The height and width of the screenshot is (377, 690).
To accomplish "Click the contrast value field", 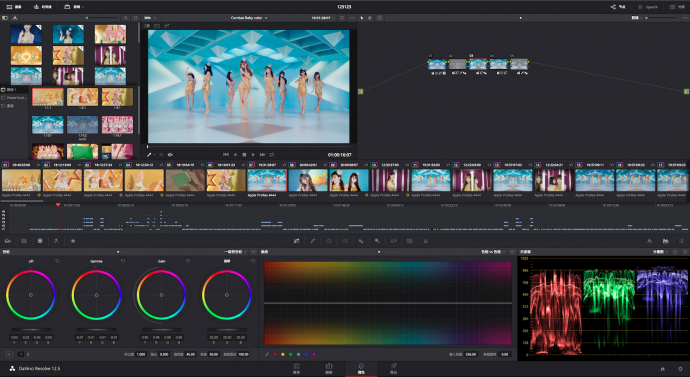I will pos(141,354).
